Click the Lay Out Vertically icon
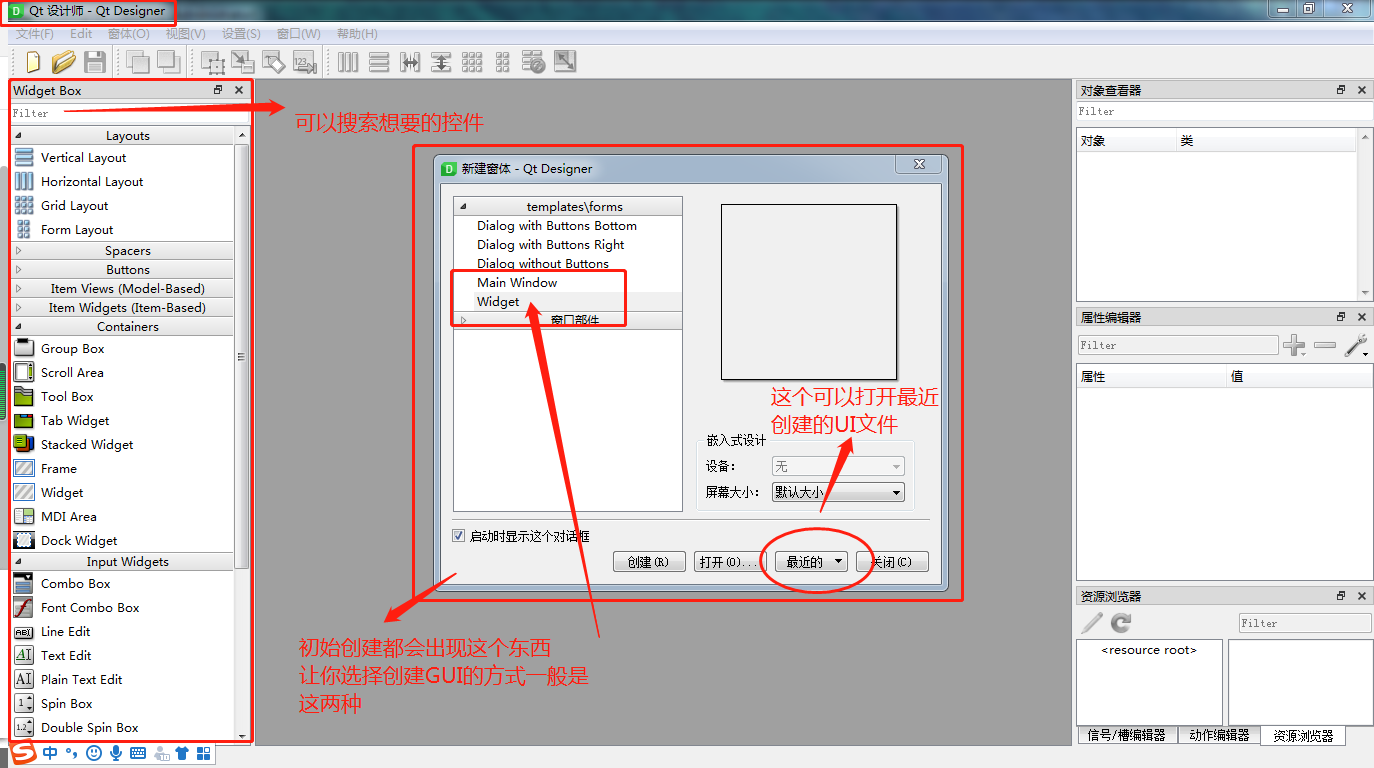1374x768 pixels. 377,62
